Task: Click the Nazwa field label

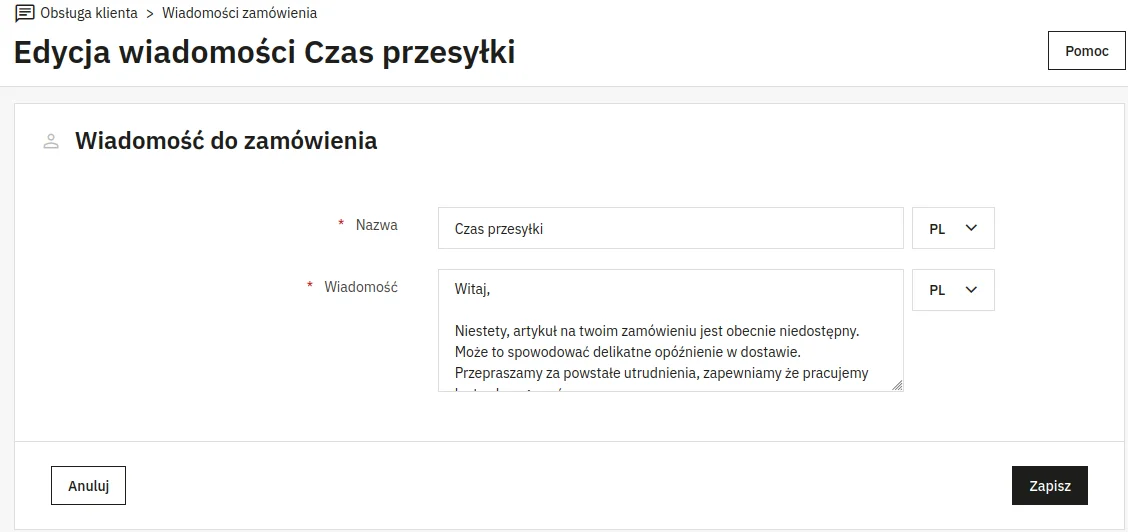Action: [376, 225]
